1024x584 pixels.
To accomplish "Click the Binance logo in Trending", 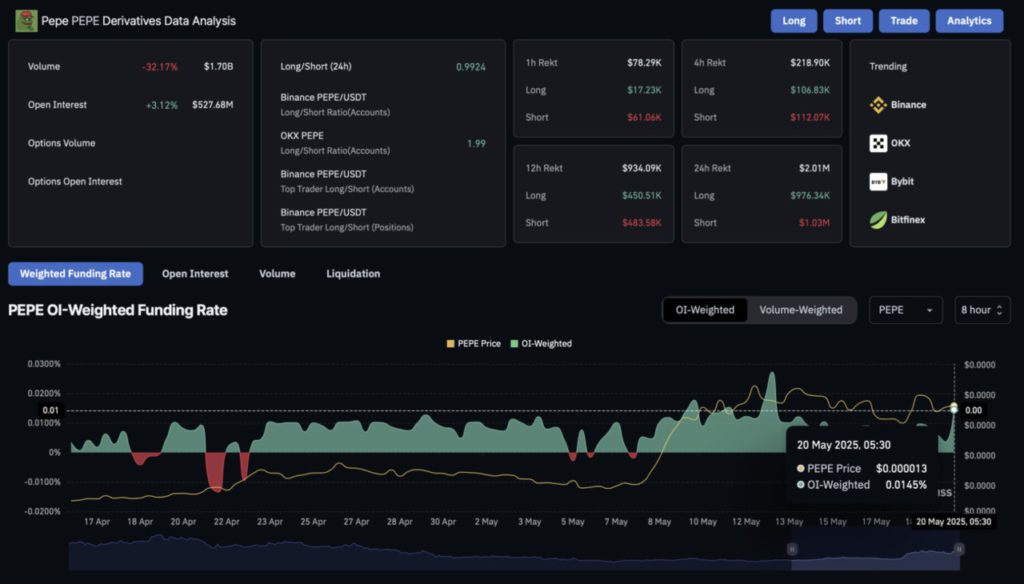I will (878, 105).
